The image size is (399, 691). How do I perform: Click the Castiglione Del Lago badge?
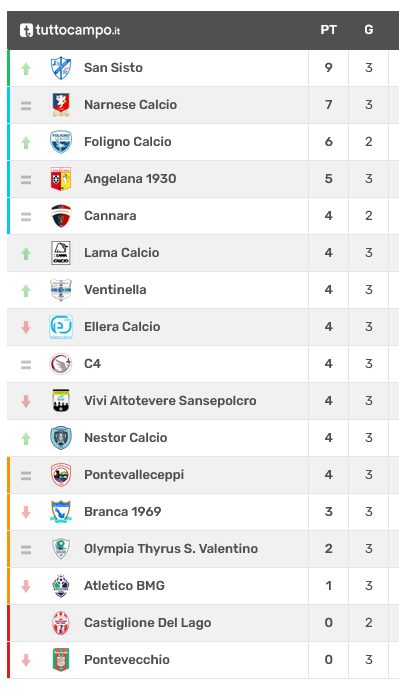click(x=61, y=623)
